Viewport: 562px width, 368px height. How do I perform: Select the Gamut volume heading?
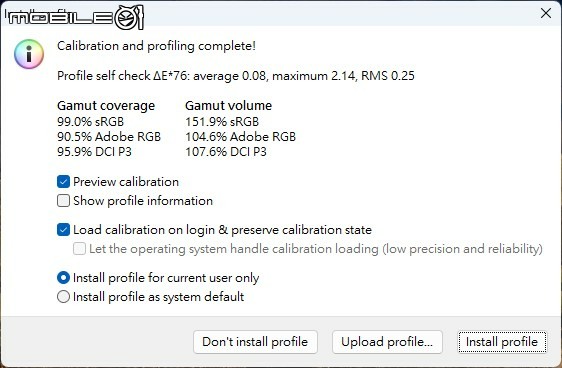229,106
